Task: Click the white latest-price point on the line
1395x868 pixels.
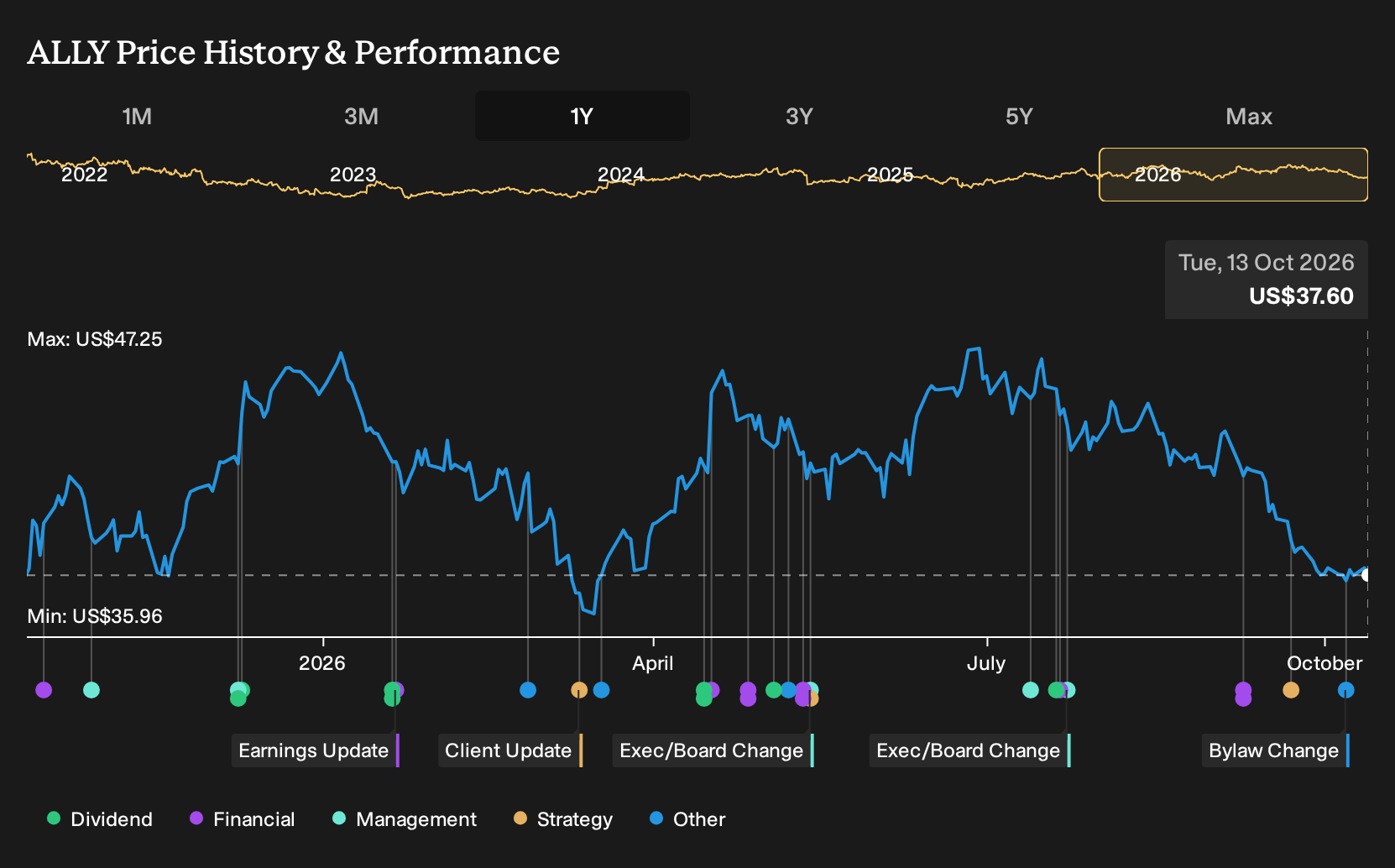Action: tap(1366, 575)
